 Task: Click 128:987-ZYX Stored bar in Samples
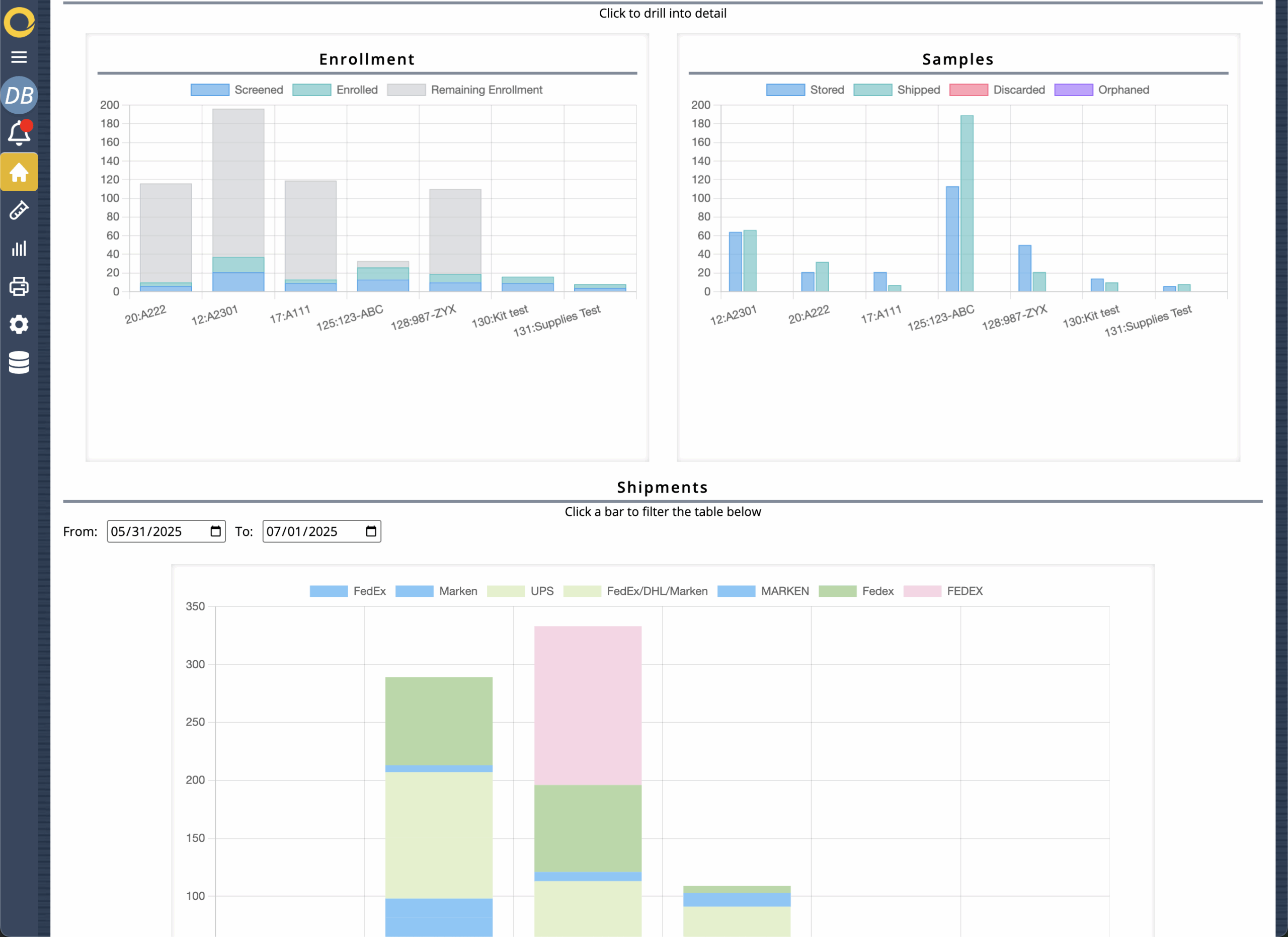coord(1024,268)
